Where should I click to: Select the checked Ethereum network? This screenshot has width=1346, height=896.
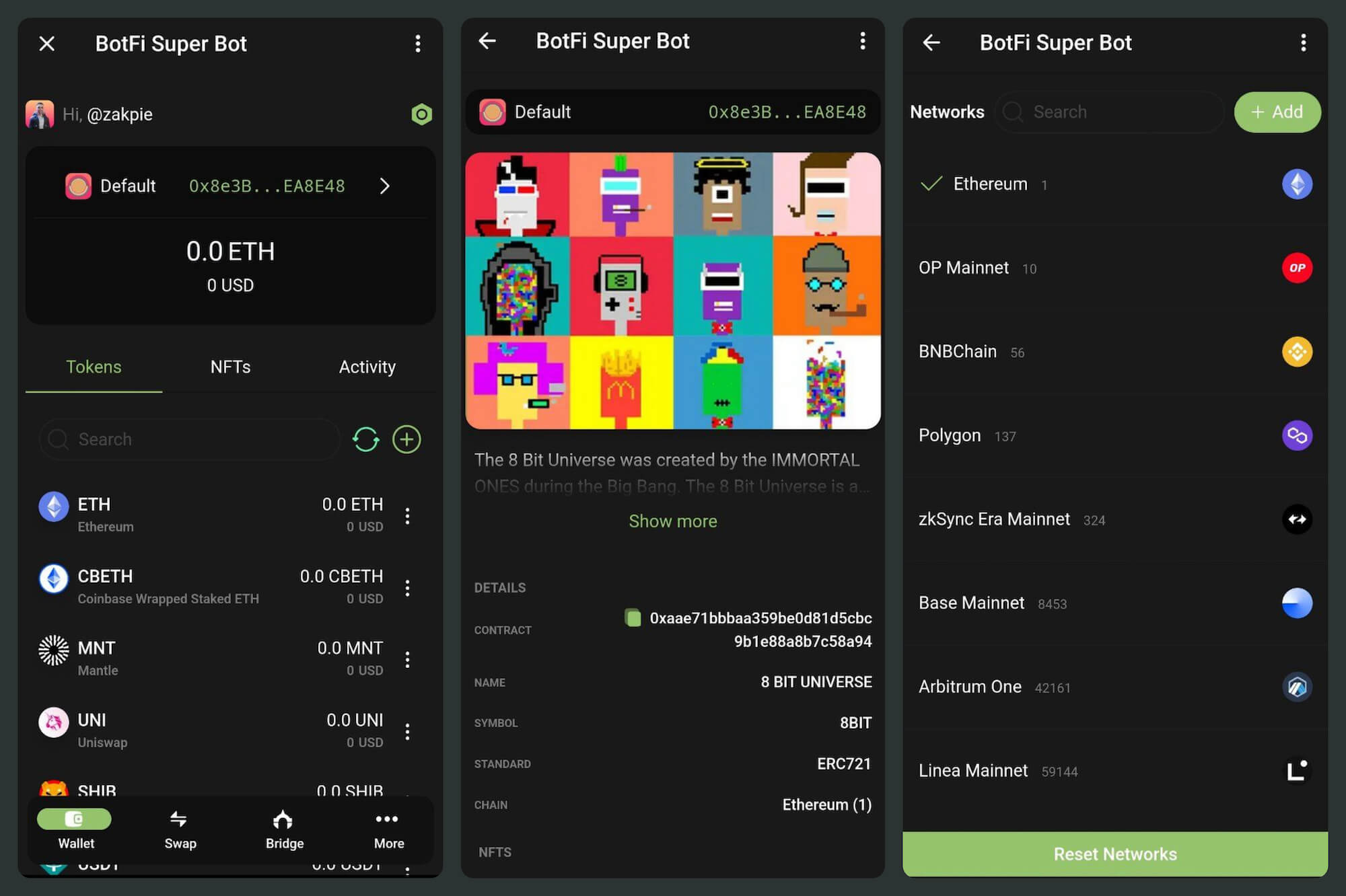pos(989,184)
